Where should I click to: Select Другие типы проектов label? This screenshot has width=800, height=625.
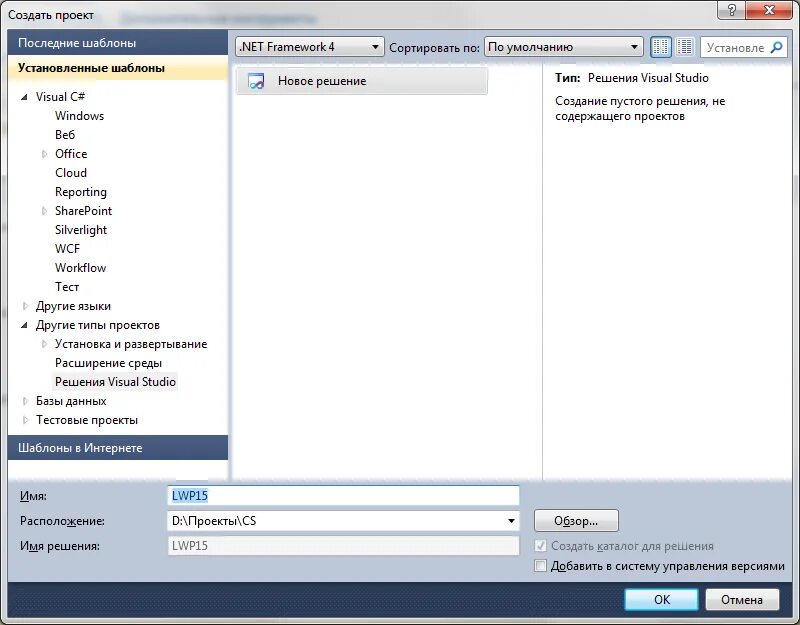point(97,325)
